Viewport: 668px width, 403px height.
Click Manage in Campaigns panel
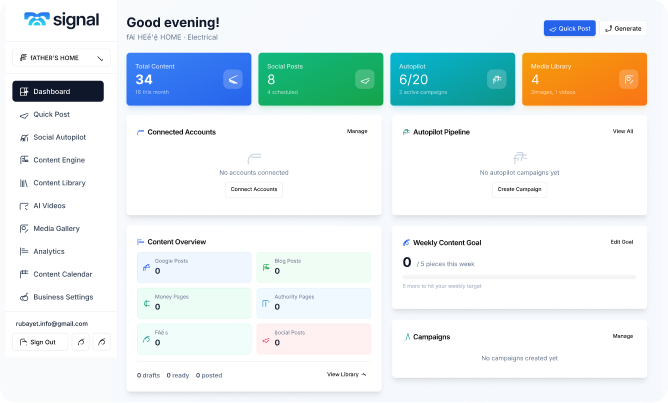[623, 336]
